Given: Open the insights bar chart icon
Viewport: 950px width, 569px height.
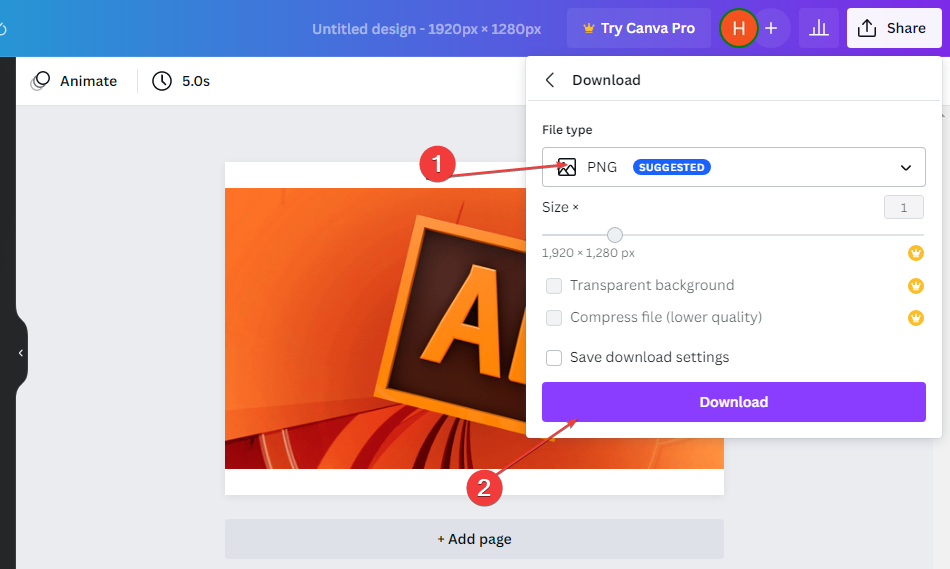Looking at the screenshot, I should click(819, 28).
